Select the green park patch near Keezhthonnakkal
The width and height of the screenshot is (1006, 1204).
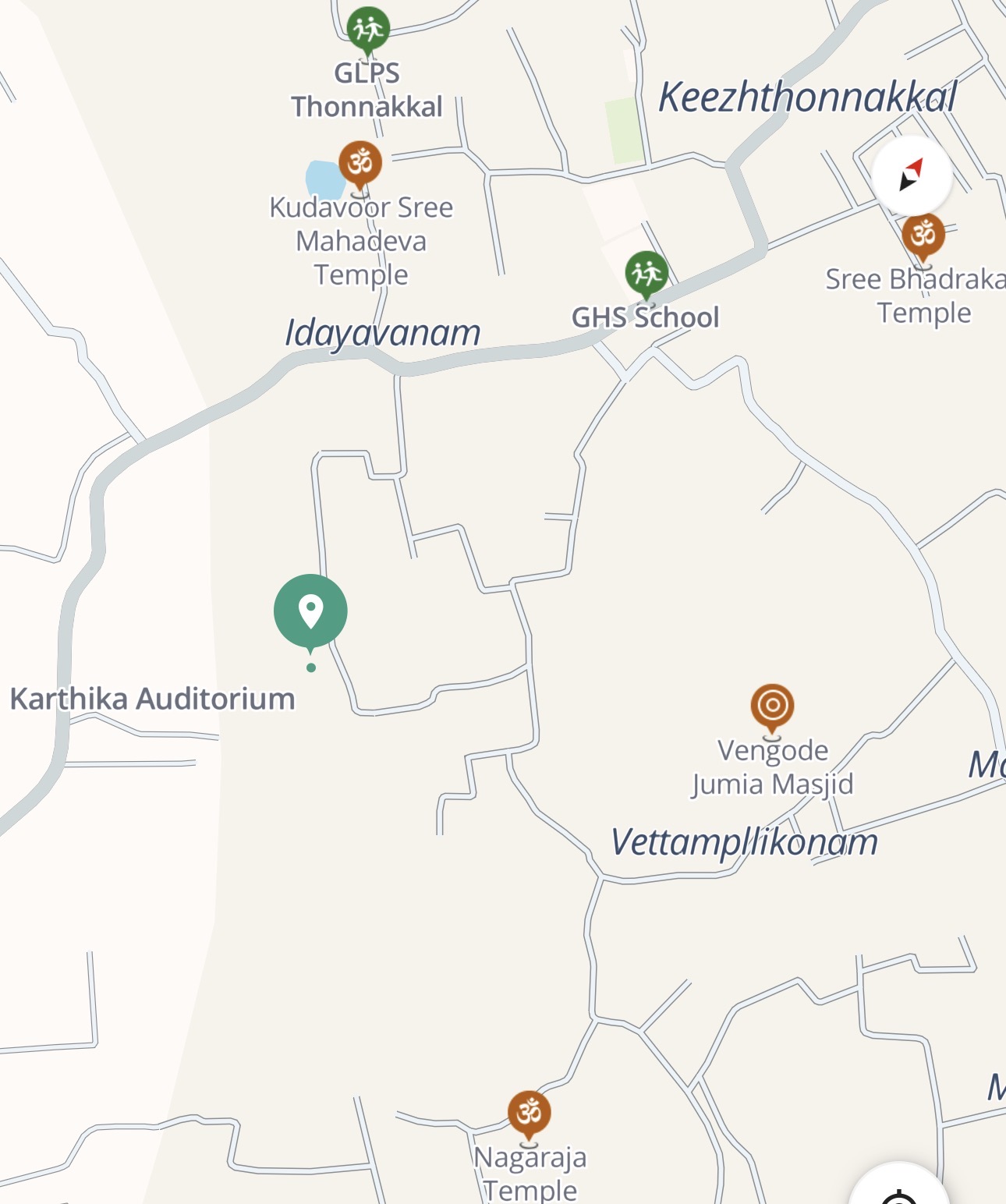click(x=625, y=130)
